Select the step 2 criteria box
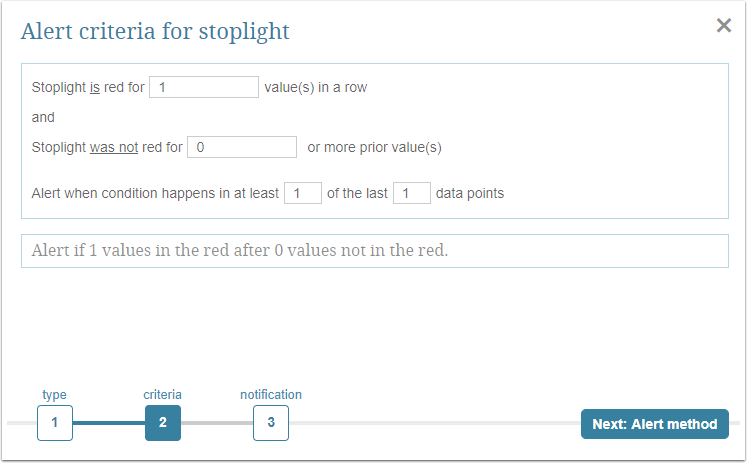The width and height of the screenshot is (747, 463). [x=163, y=423]
